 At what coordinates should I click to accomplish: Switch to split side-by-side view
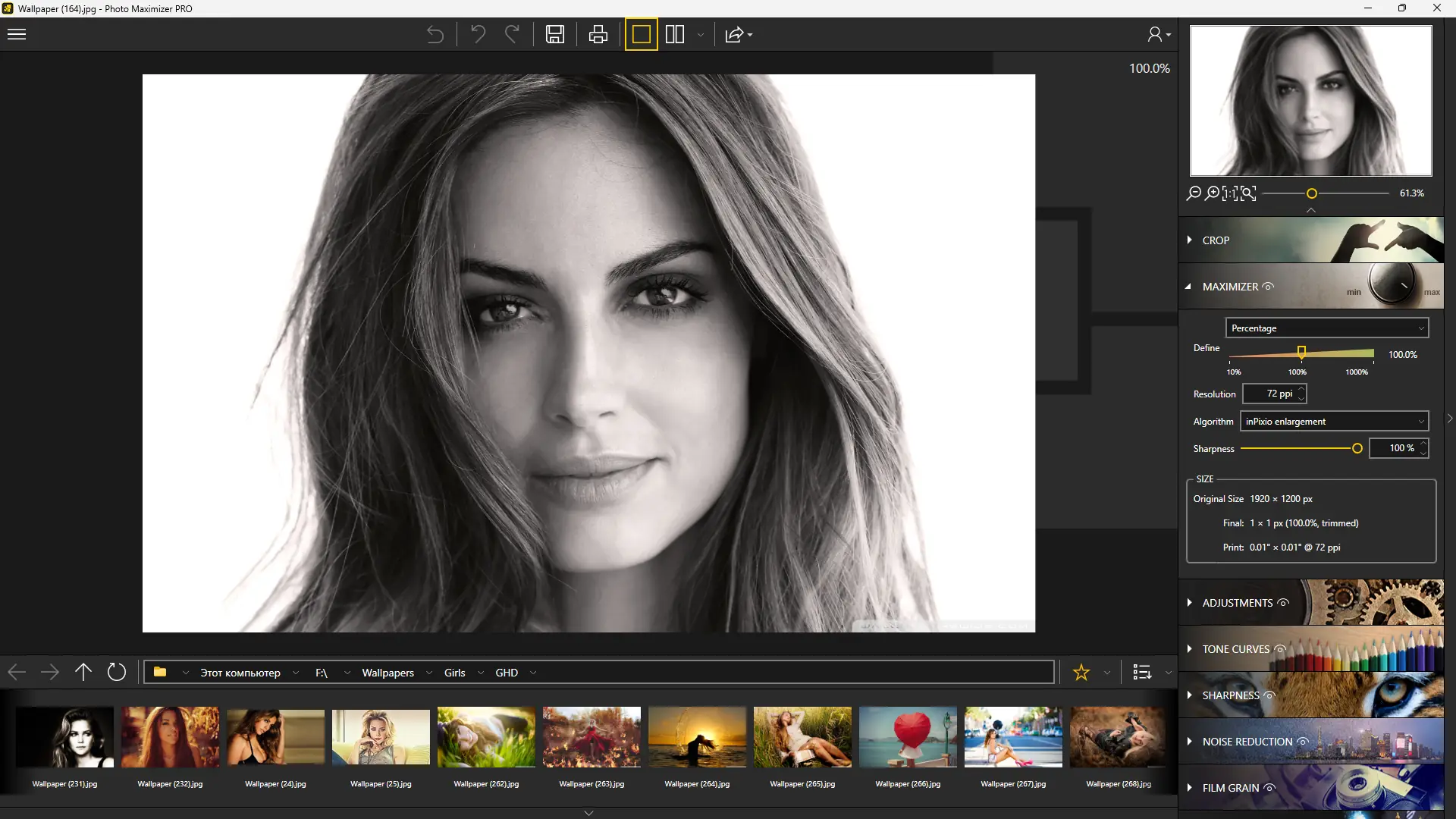click(675, 35)
